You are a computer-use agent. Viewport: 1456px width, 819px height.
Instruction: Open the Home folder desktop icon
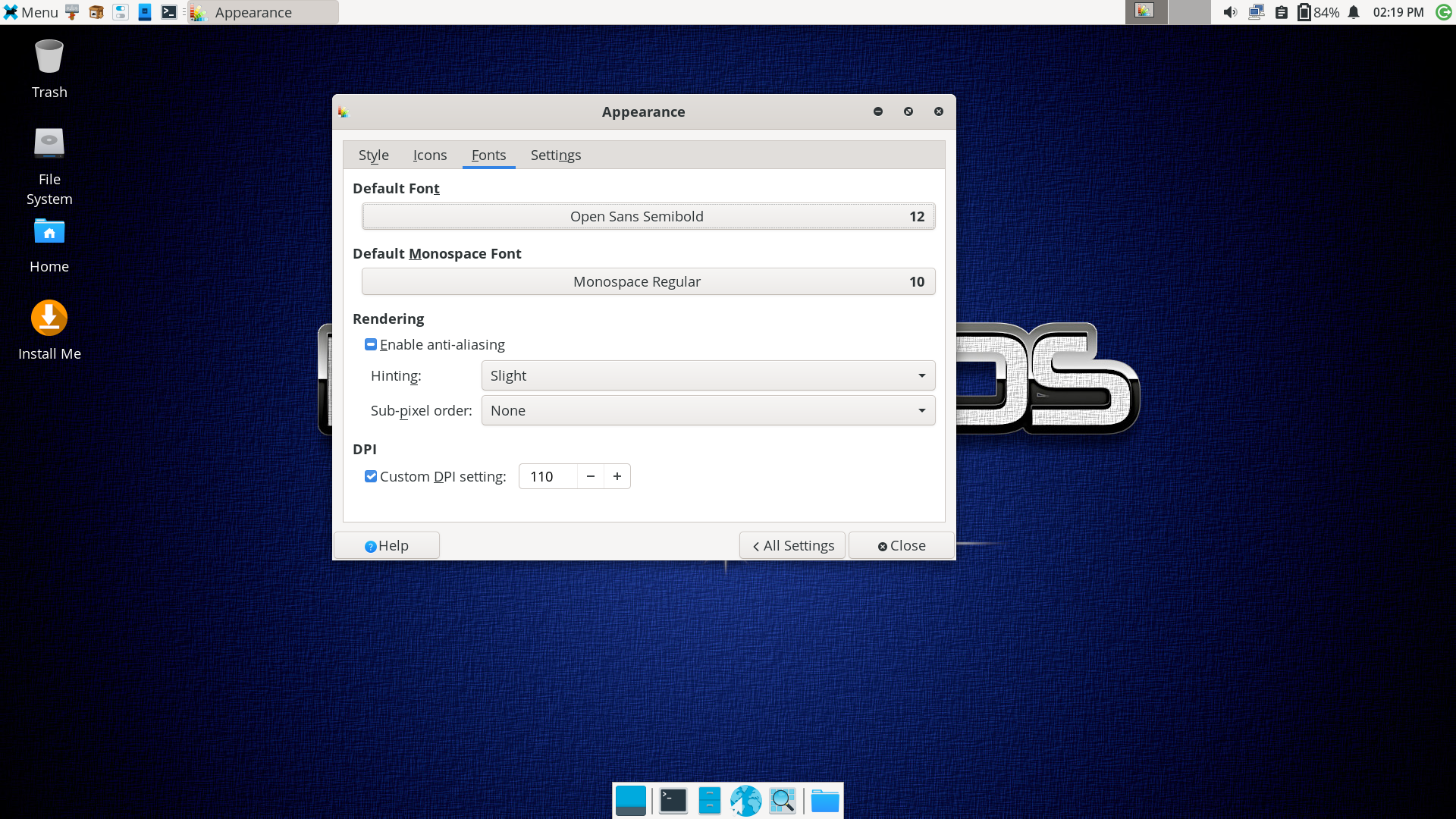click(49, 246)
